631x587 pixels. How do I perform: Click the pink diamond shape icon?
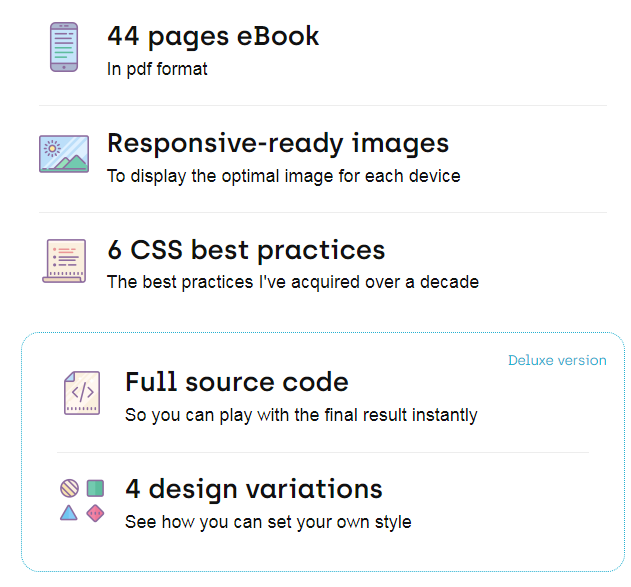click(96, 513)
